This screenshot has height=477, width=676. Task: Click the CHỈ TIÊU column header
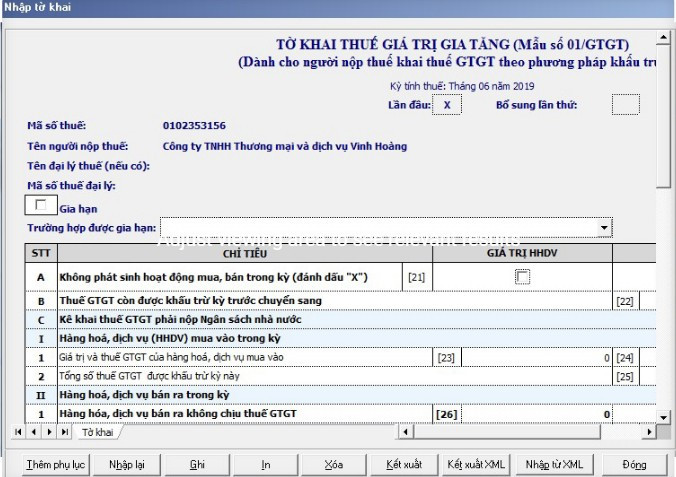(x=244, y=253)
